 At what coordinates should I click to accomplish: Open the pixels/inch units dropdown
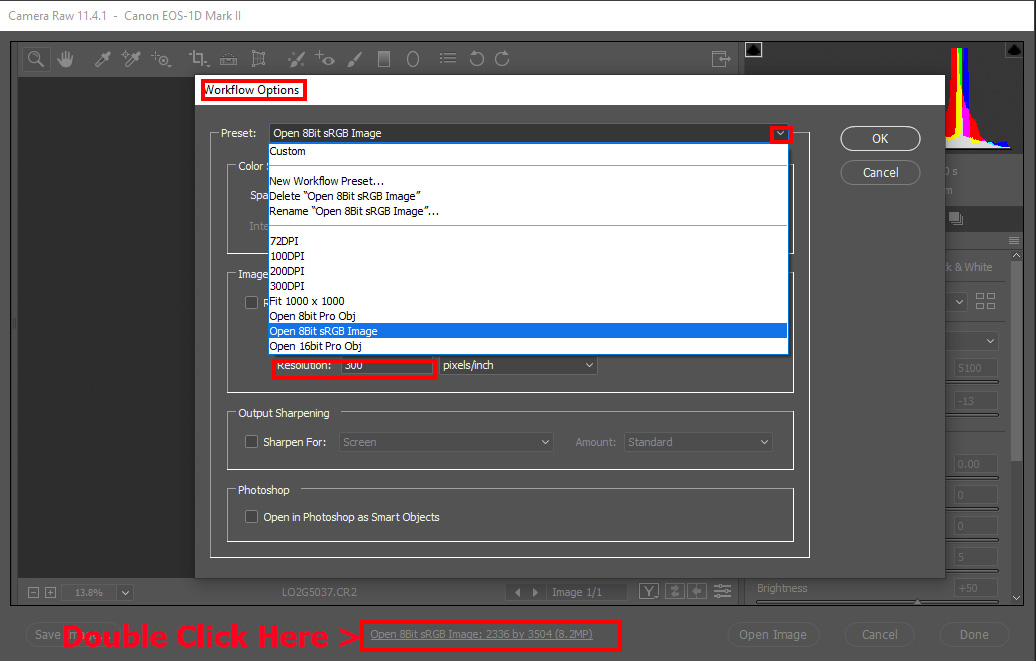(x=518, y=365)
